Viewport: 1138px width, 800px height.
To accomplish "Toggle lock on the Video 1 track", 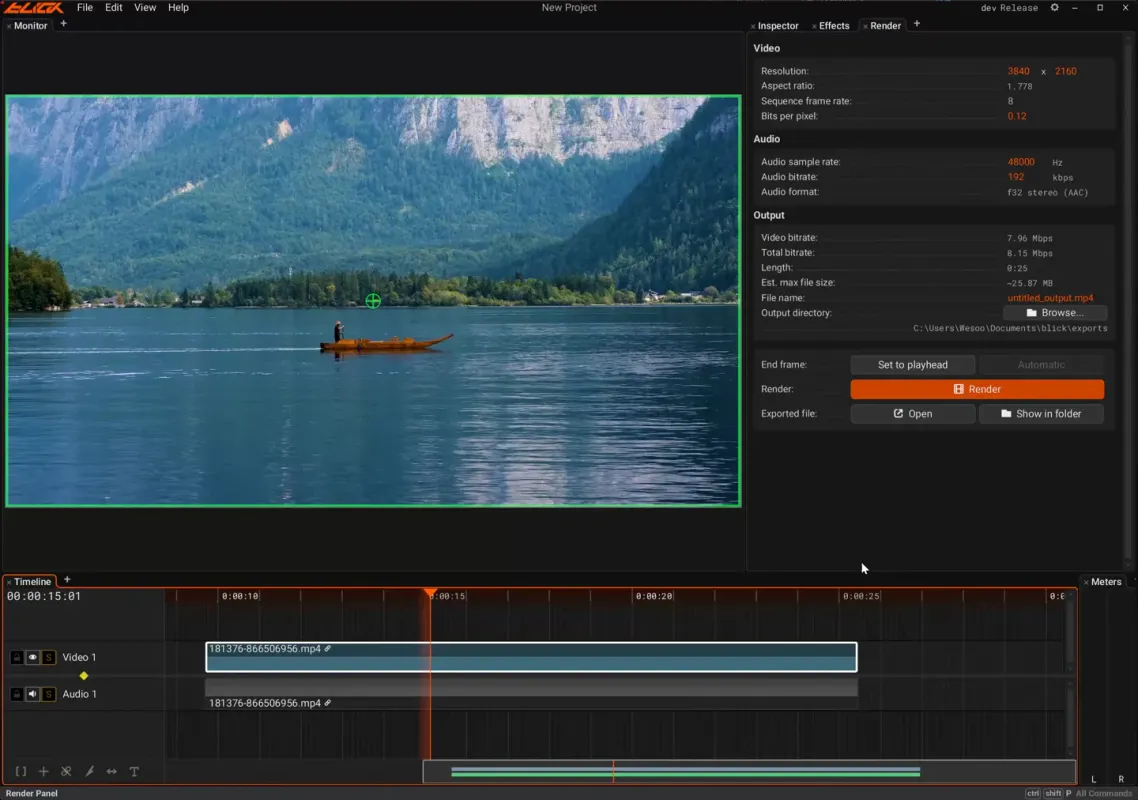I will pyautogui.click(x=17, y=657).
